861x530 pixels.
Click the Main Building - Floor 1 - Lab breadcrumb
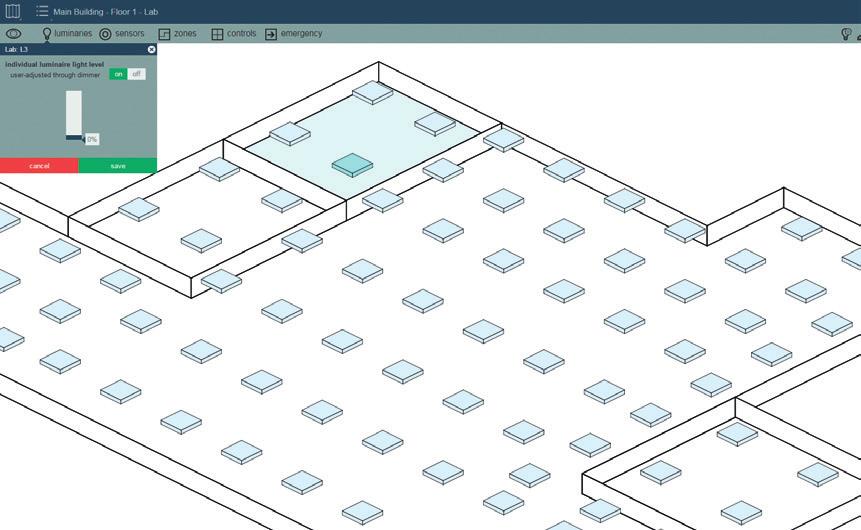click(x=105, y=12)
